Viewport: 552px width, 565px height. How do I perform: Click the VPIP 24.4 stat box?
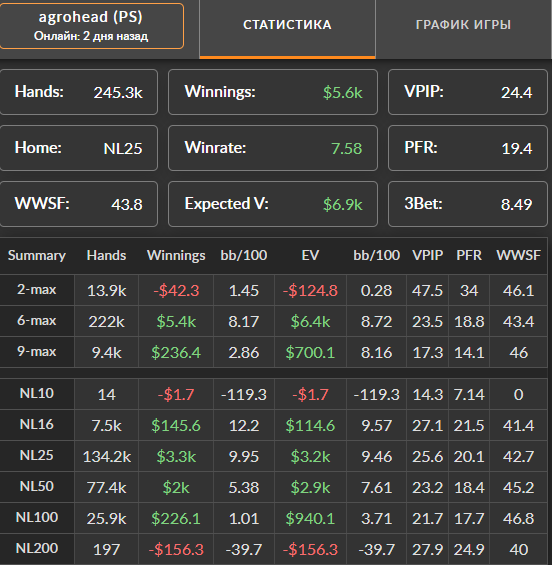[x=468, y=92]
